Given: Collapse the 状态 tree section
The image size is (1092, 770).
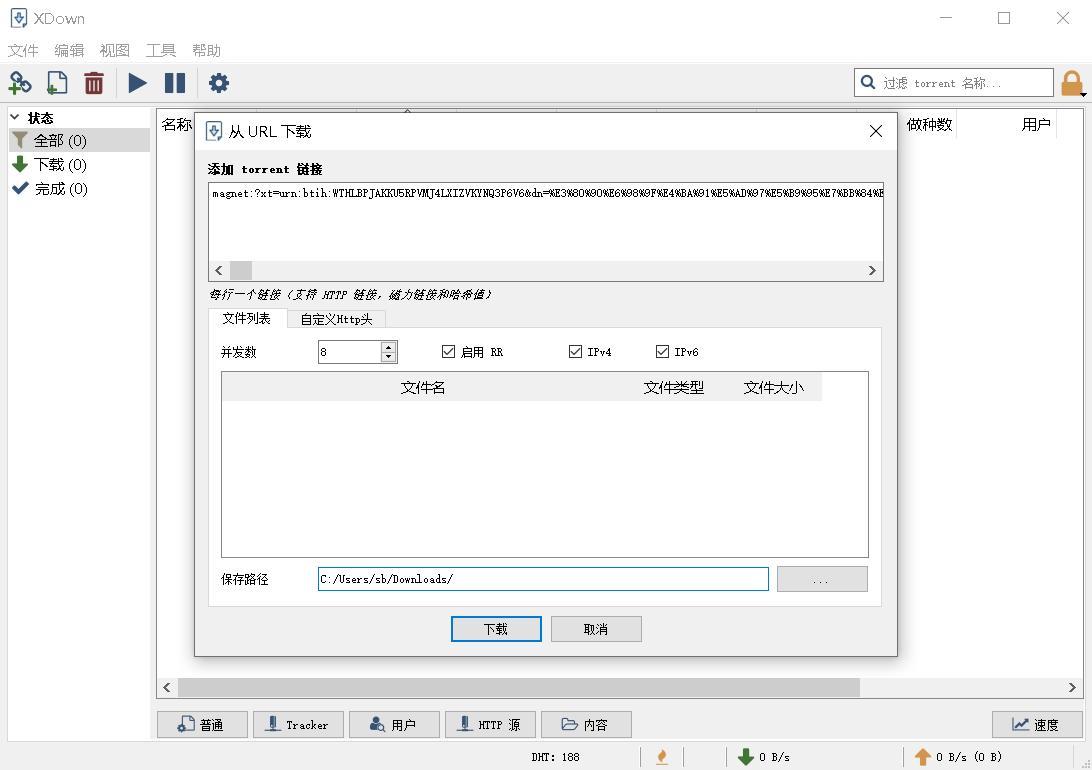Looking at the screenshot, I should click(15, 117).
